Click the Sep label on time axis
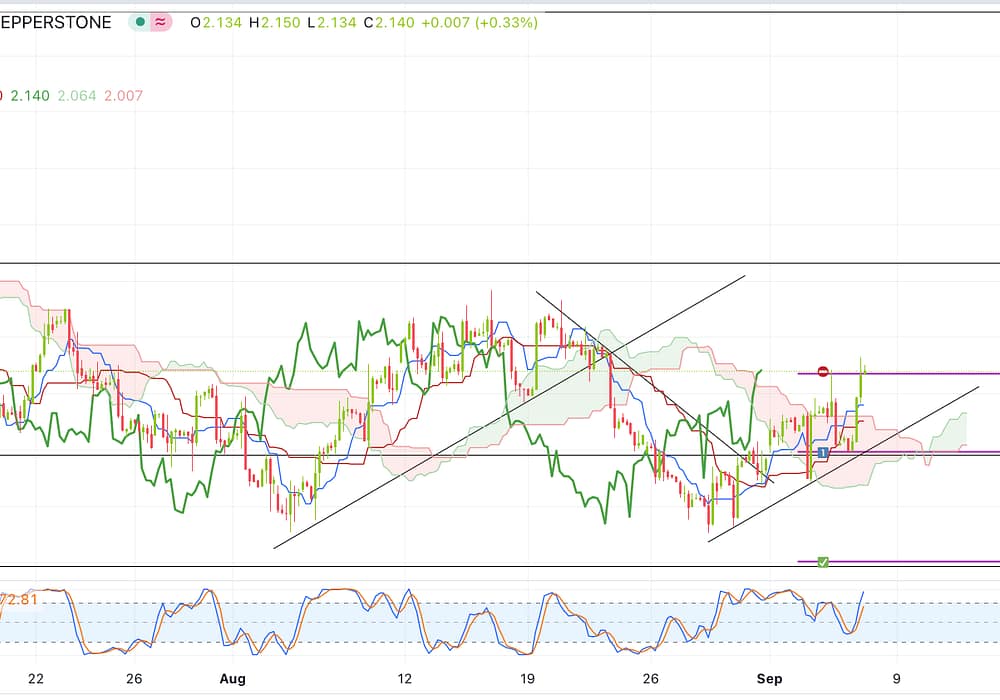This screenshot has height=700, width=1000. coord(769,678)
